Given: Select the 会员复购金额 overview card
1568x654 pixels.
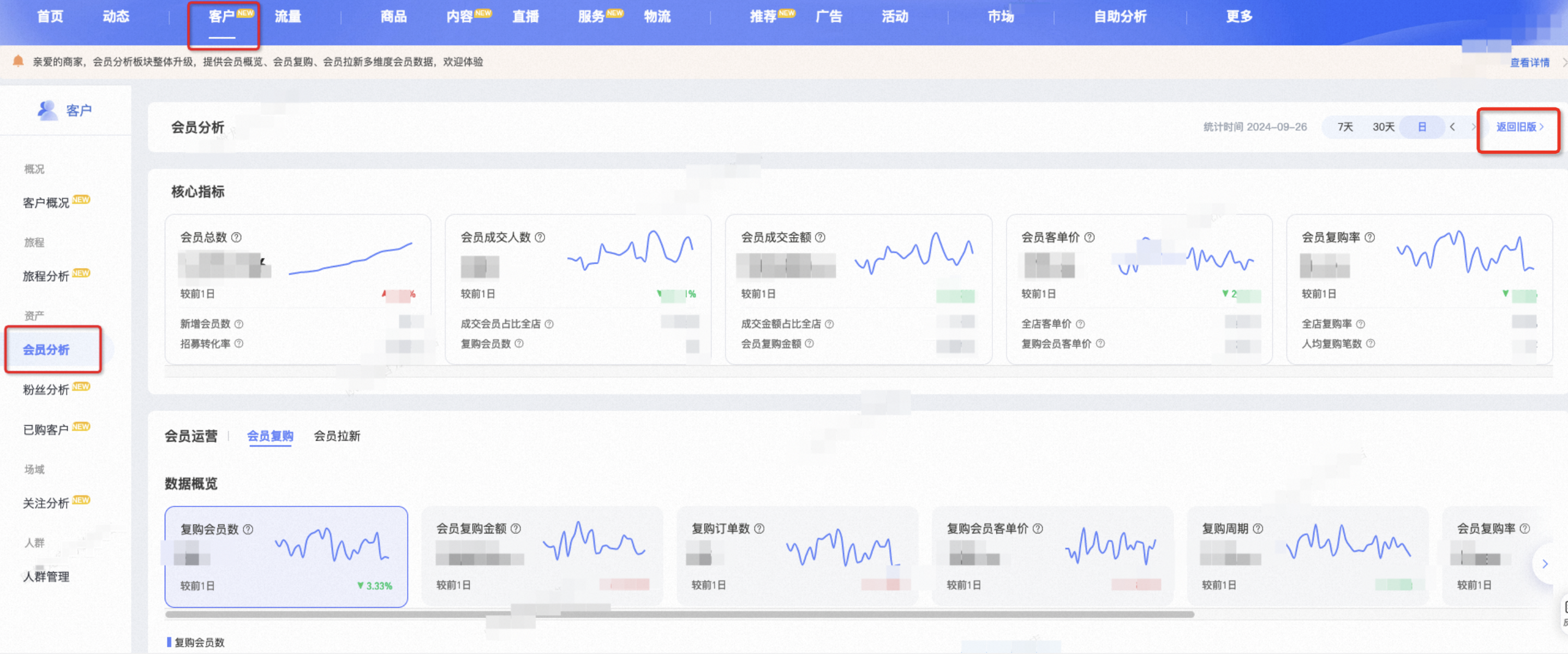Looking at the screenshot, I should (542, 556).
